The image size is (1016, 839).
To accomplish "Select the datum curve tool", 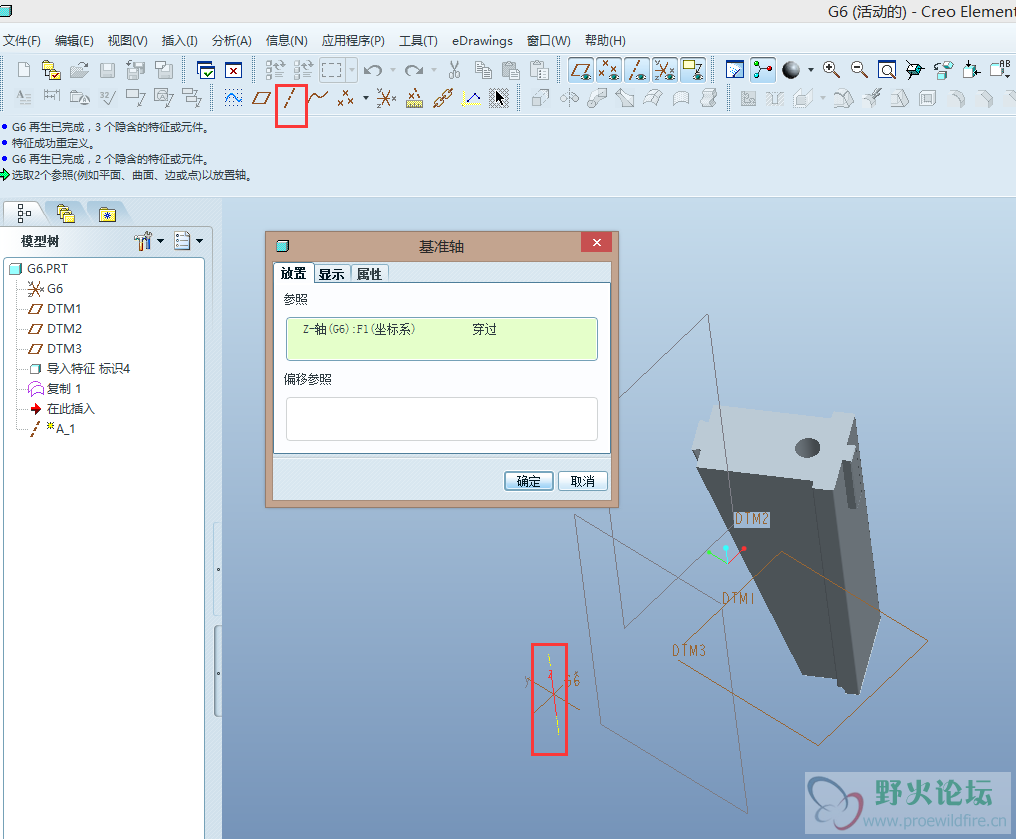I will point(319,98).
